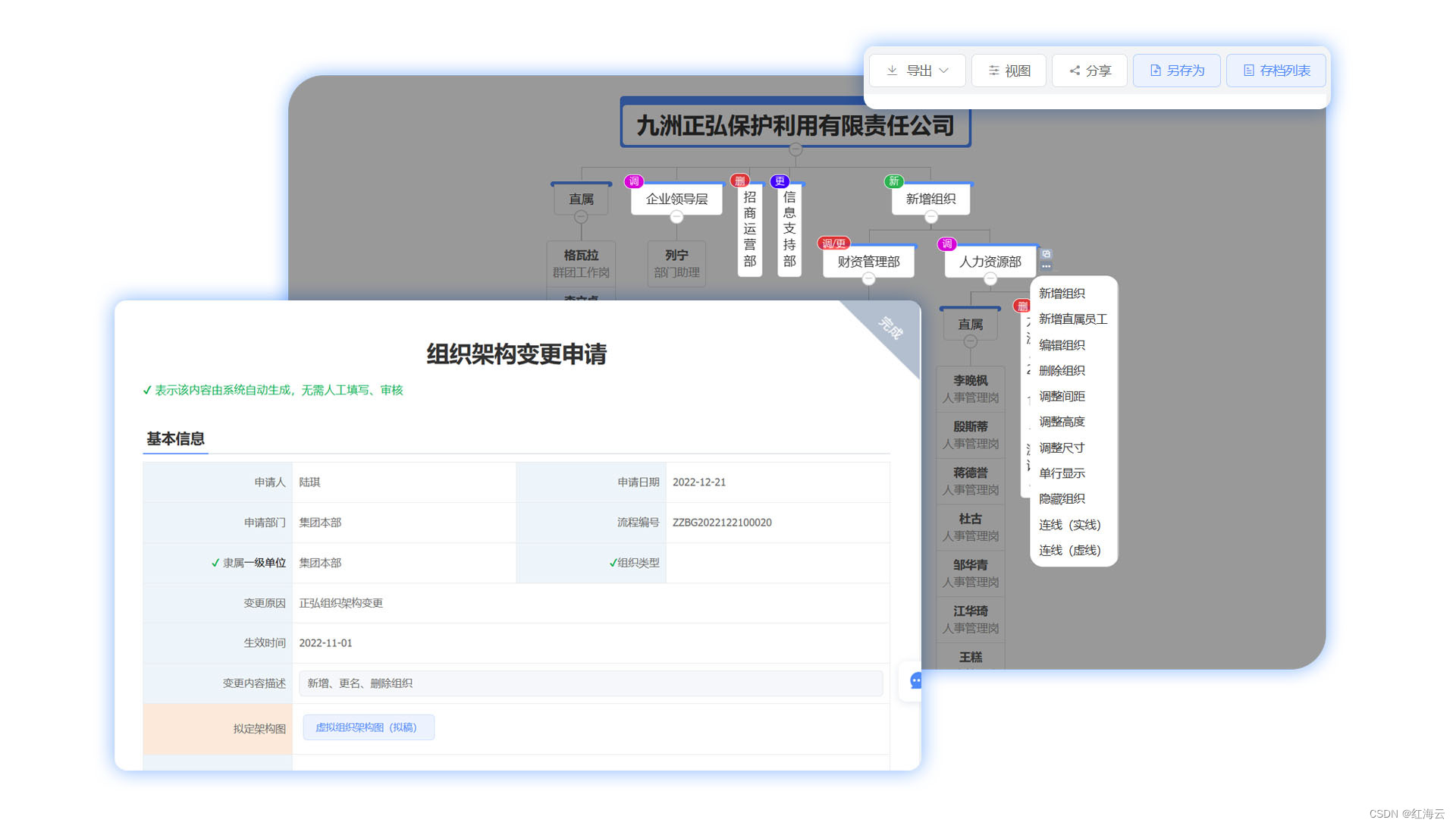Select the 人力资源部 org node

click(x=990, y=262)
